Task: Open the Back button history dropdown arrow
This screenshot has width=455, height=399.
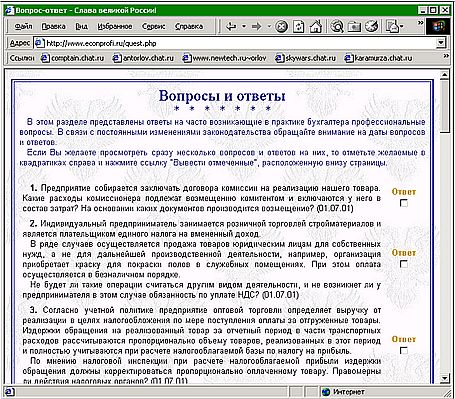Action: coord(244,26)
